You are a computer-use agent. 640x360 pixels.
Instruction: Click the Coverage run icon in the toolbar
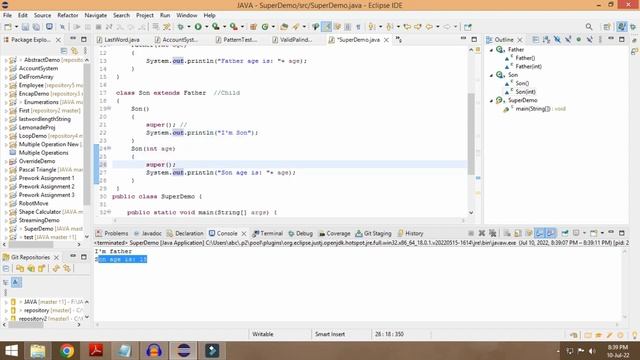(x=216, y=27)
